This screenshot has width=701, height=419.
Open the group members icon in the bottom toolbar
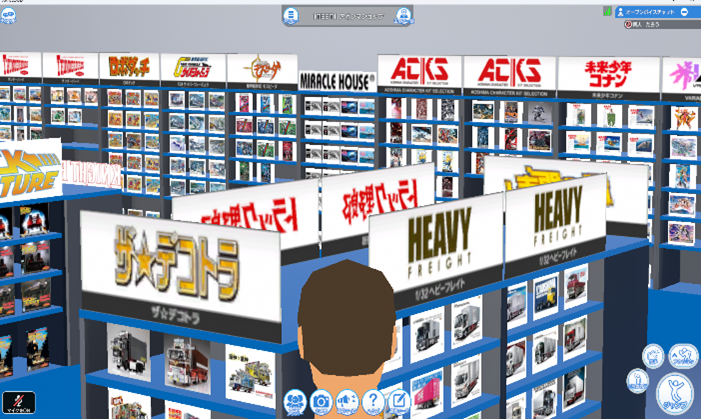[x=295, y=402]
